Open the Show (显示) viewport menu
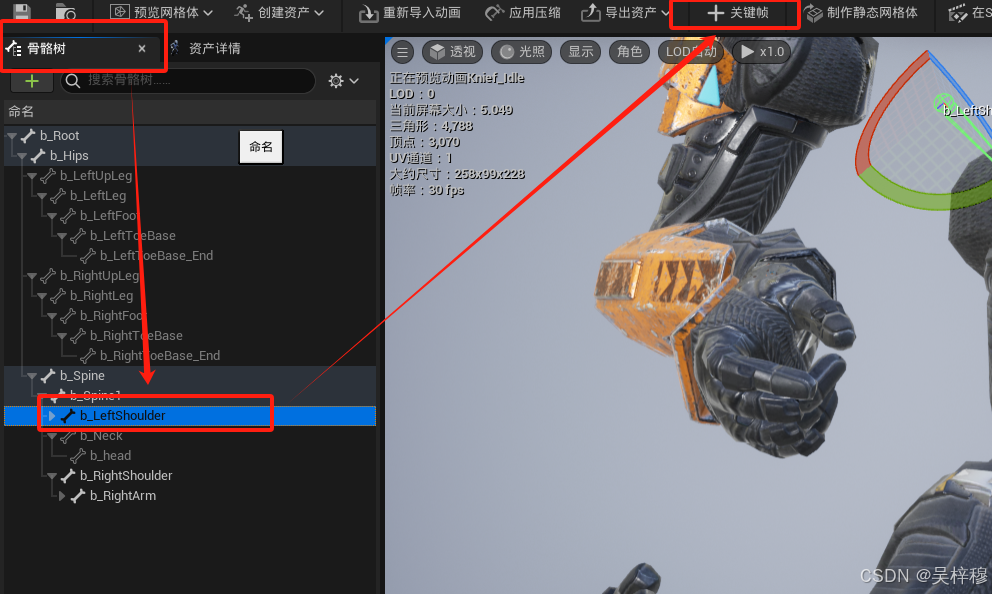This screenshot has height=594, width=992. [581, 52]
